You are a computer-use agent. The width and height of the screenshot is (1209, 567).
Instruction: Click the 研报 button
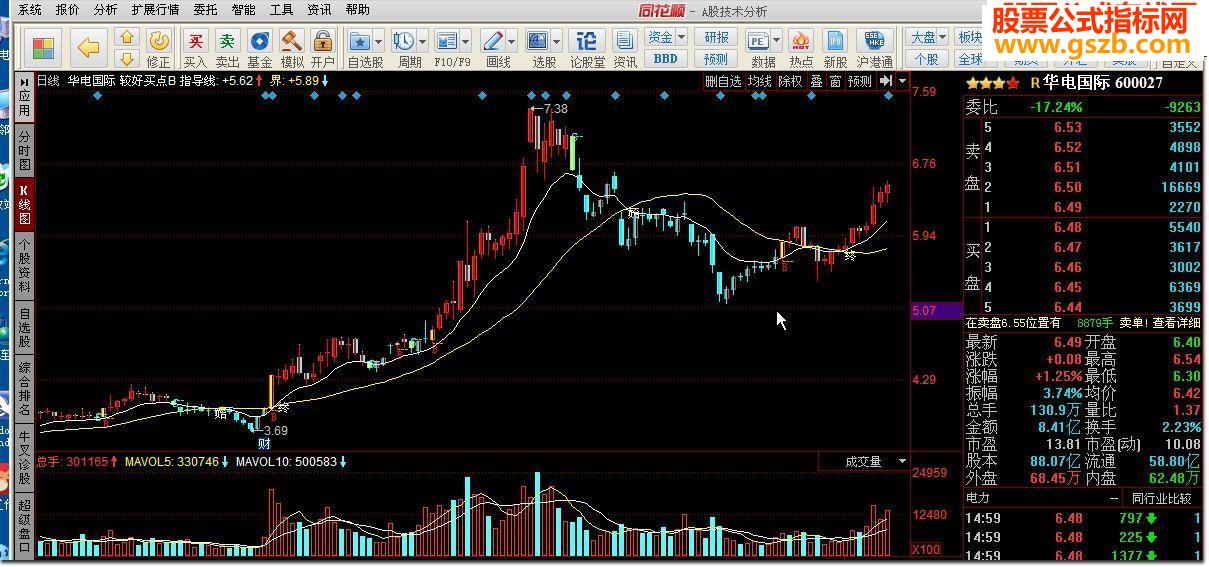pos(716,37)
